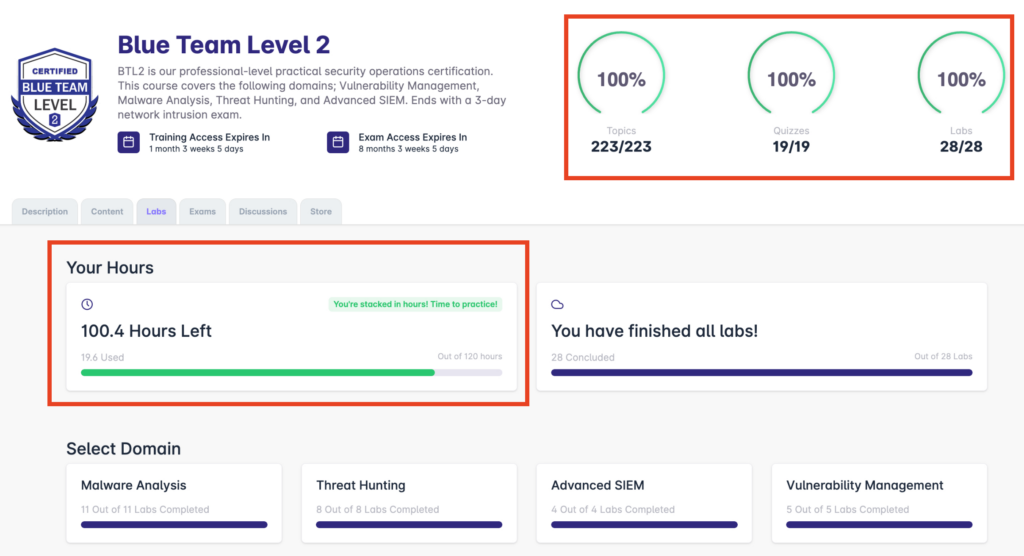Click the Labs 100% progress circle
Viewport: 1024px width, 556px height.
click(x=961, y=75)
